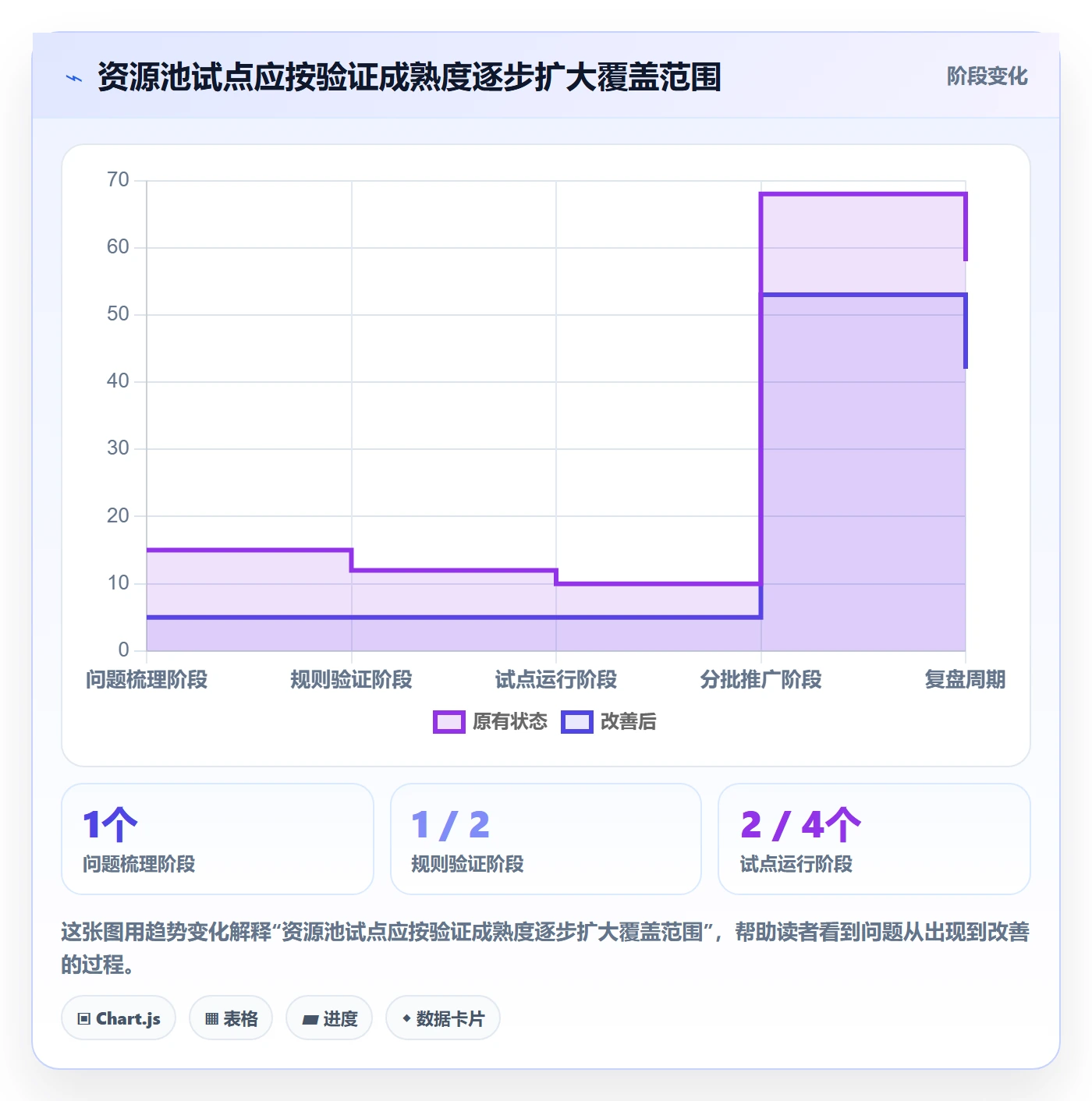Viewport: 1092px width, 1101px height.
Task: Open the 1 / 2 规则验证阶段 stat card
Action: 546,839
